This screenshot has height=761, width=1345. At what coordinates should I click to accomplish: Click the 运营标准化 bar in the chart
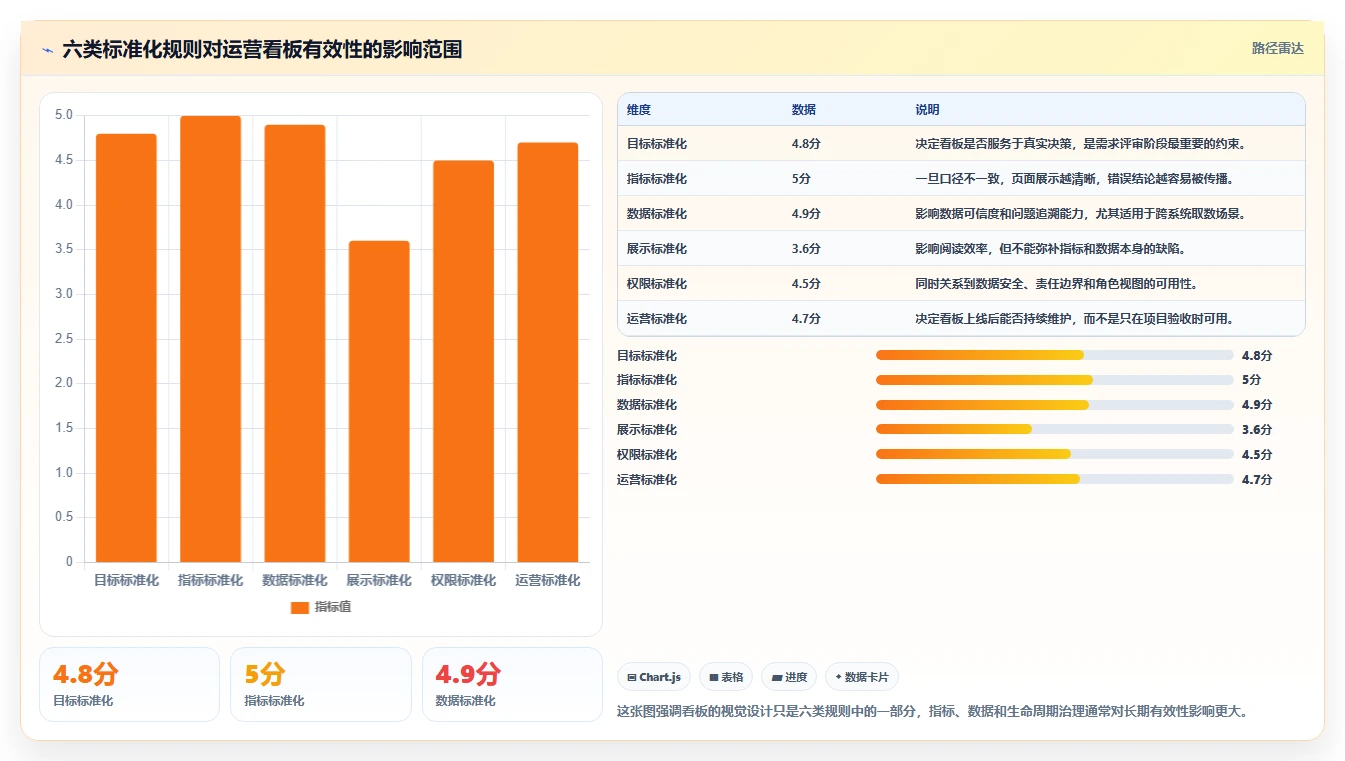547,352
